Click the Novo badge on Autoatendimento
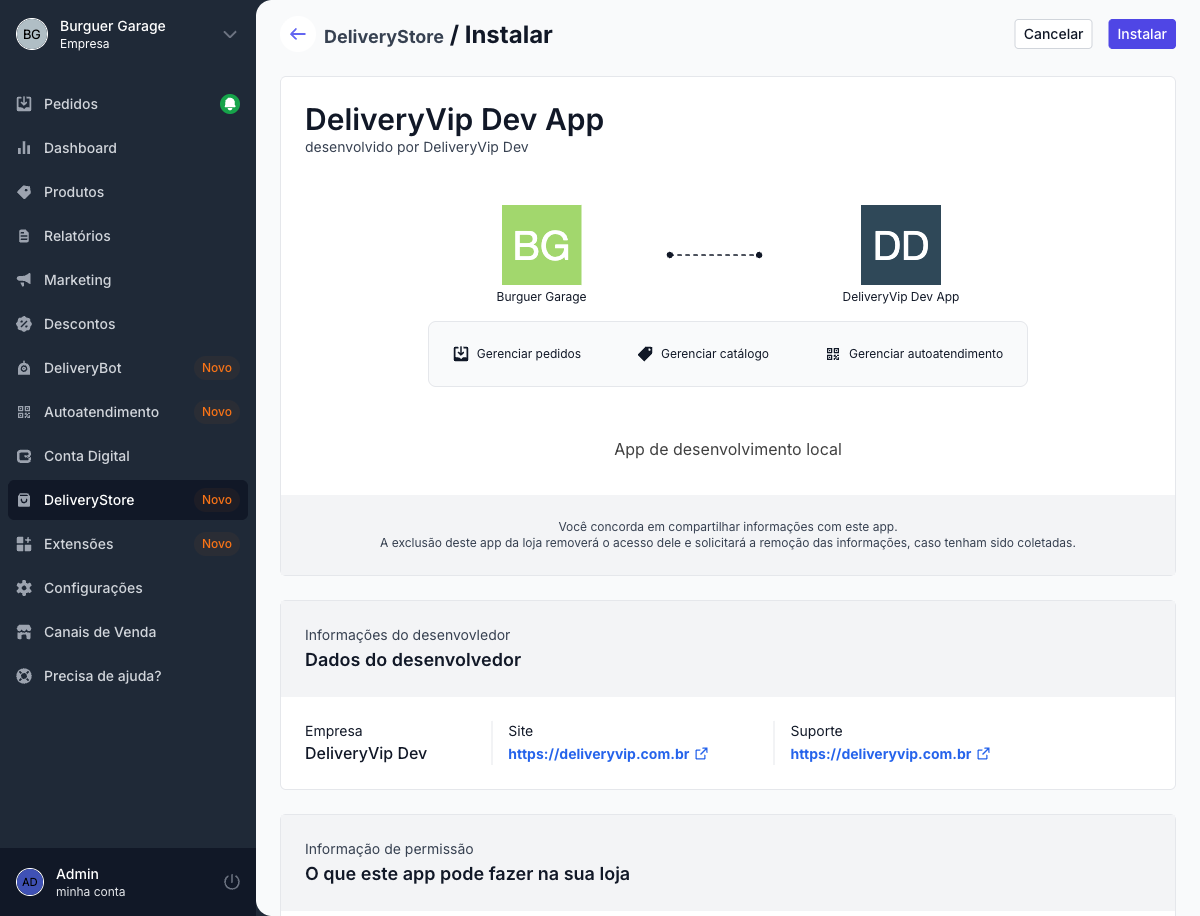1200x916 pixels. [x=217, y=412]
